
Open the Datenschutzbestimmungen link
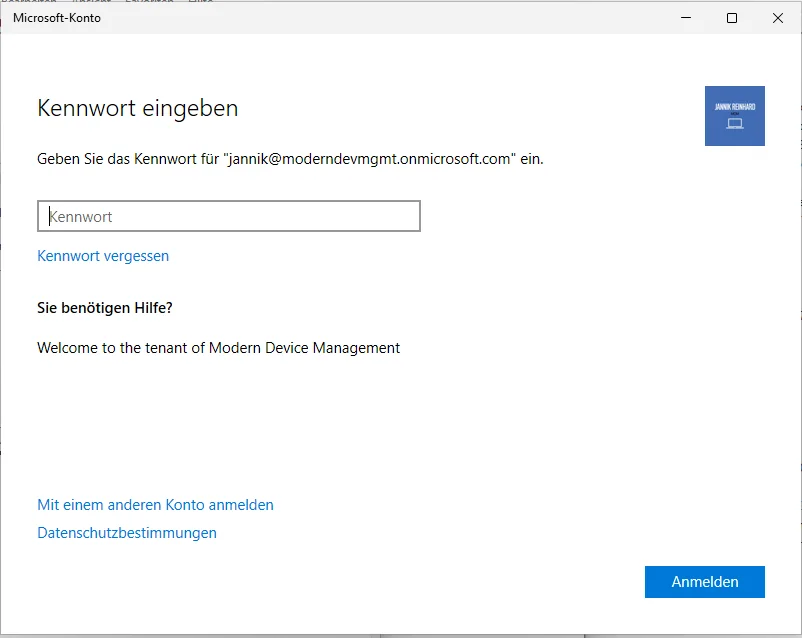click(x=127, y=533)
